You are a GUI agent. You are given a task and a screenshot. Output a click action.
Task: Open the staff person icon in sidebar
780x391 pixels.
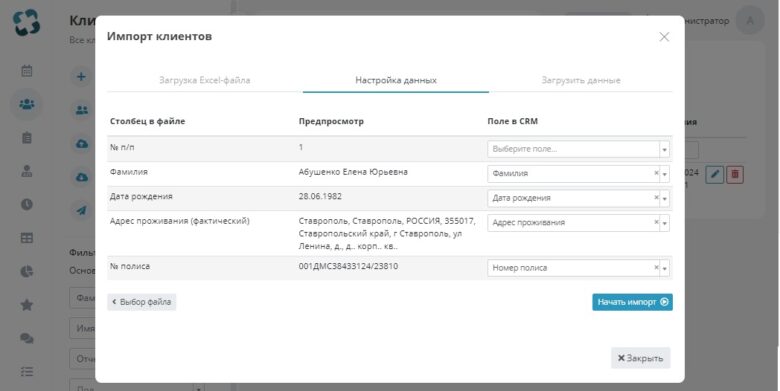pos(27,171)
